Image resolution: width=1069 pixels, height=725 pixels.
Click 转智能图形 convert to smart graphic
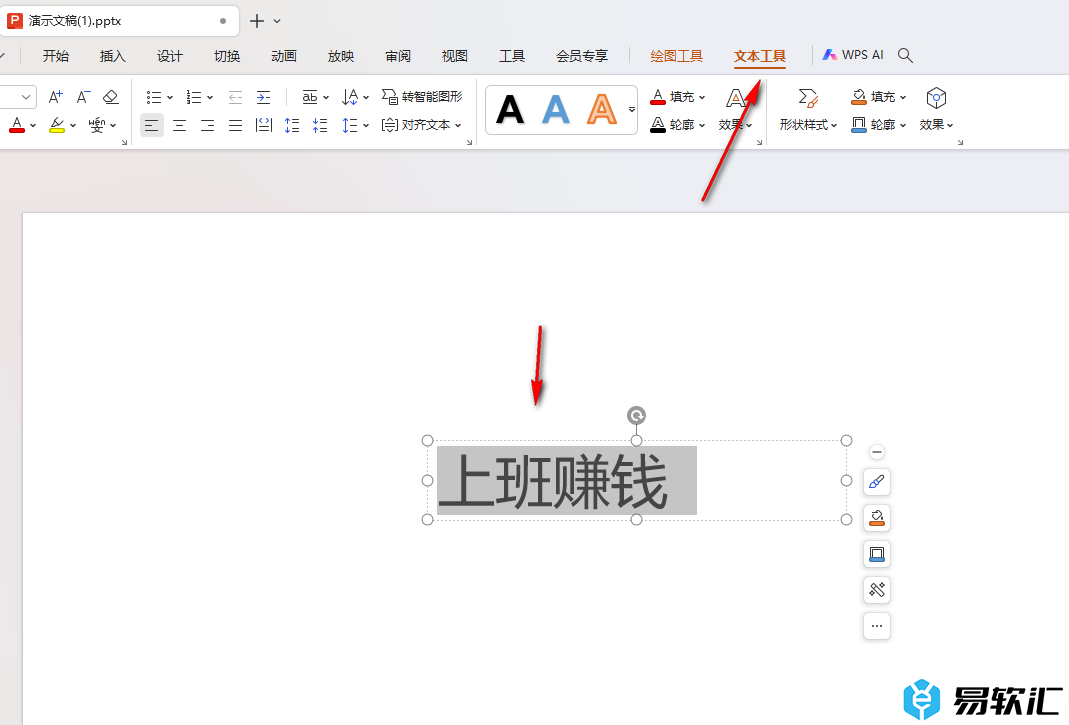tap(422, 97)
